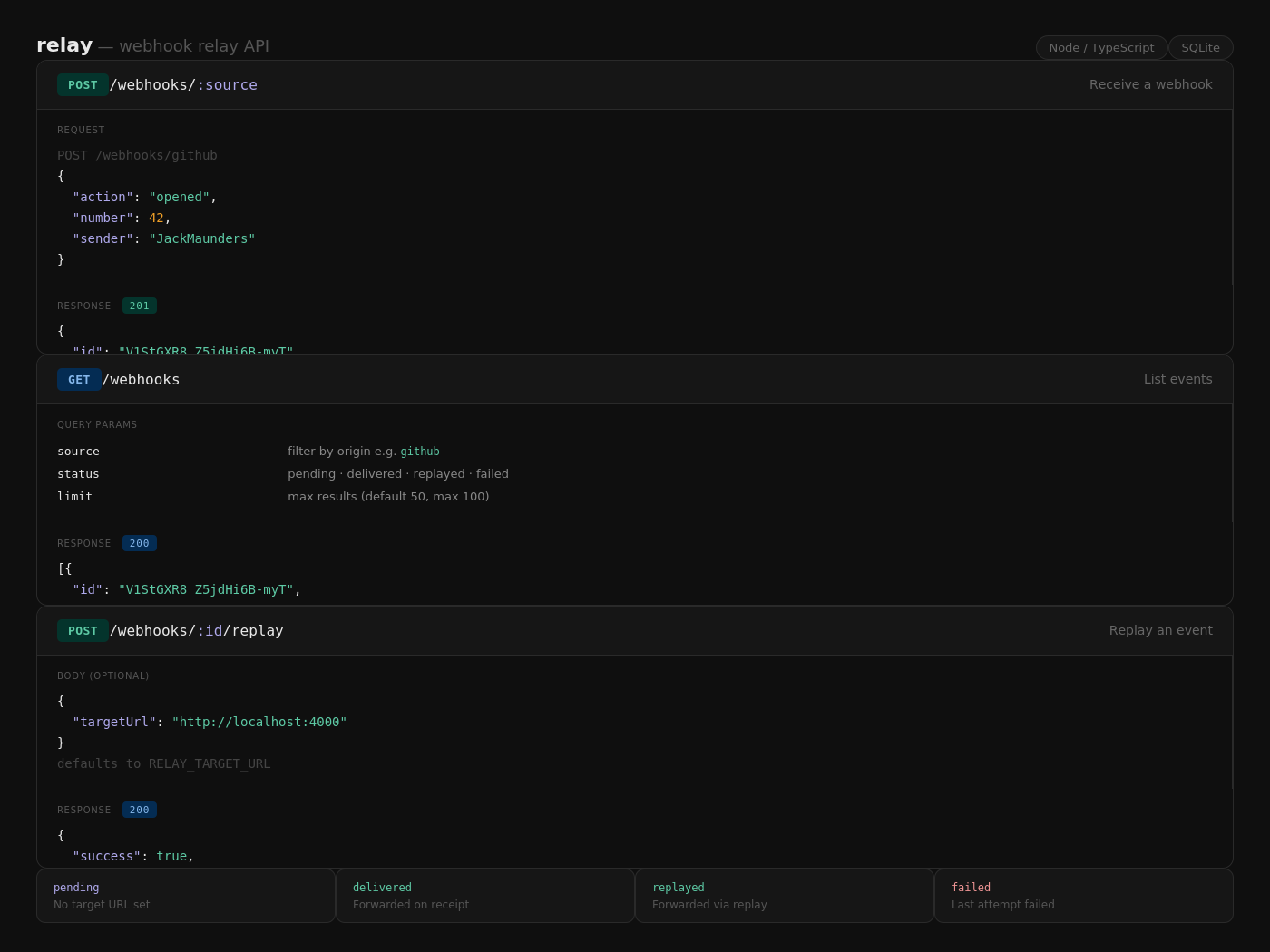The height and width of the screenshot is (952, 1270).
Task: Click the 200 badge in replay response
Action: pos(140,810)
